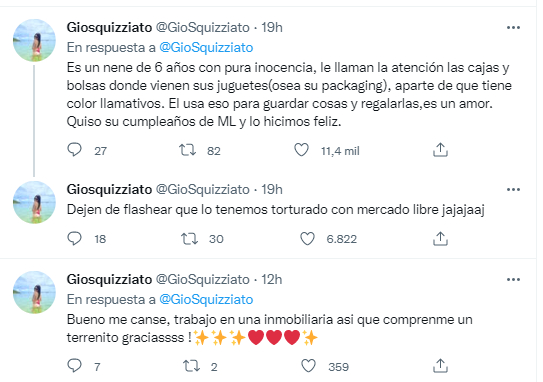Open more options on the 12h tweet
The height and width of the screenshot is (382, 543).
(513, 279)
